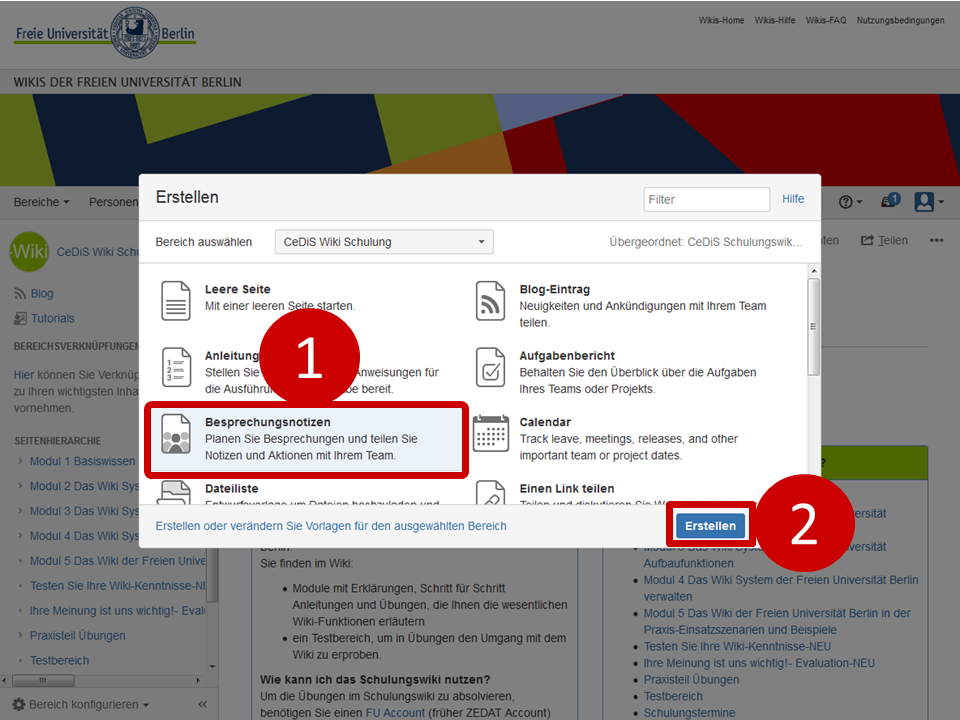This screenshot has height=720, width=960.
Task: Select the Einen Link teilen icon
Action: pyautogui.click(x=490, y=492)
